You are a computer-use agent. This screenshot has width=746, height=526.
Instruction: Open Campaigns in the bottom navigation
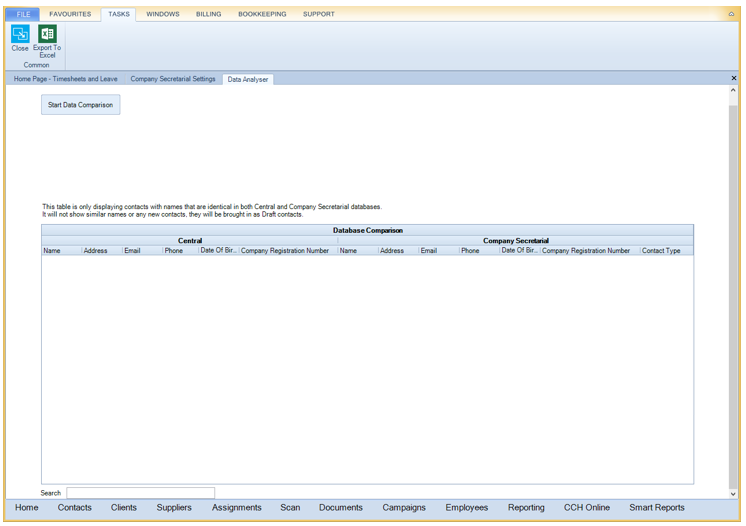[404, 507]
